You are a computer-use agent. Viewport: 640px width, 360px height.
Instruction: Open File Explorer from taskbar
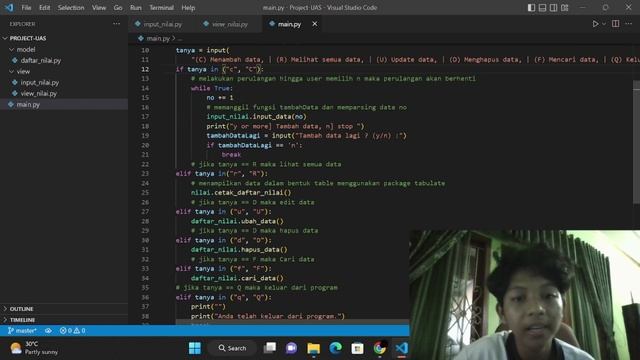tap(313, 348)
